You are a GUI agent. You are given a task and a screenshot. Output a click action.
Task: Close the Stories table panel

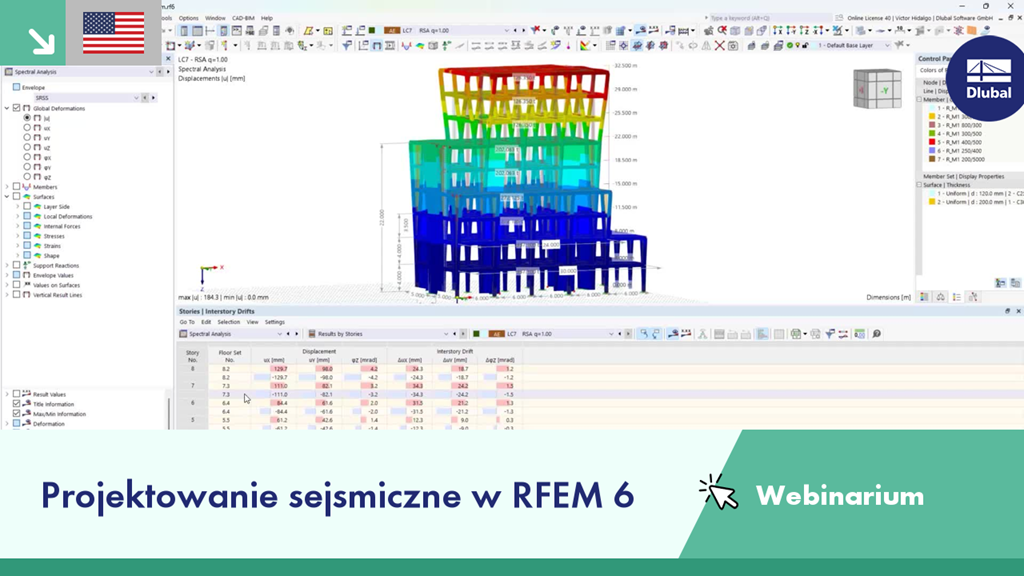tap(1018, 312)
